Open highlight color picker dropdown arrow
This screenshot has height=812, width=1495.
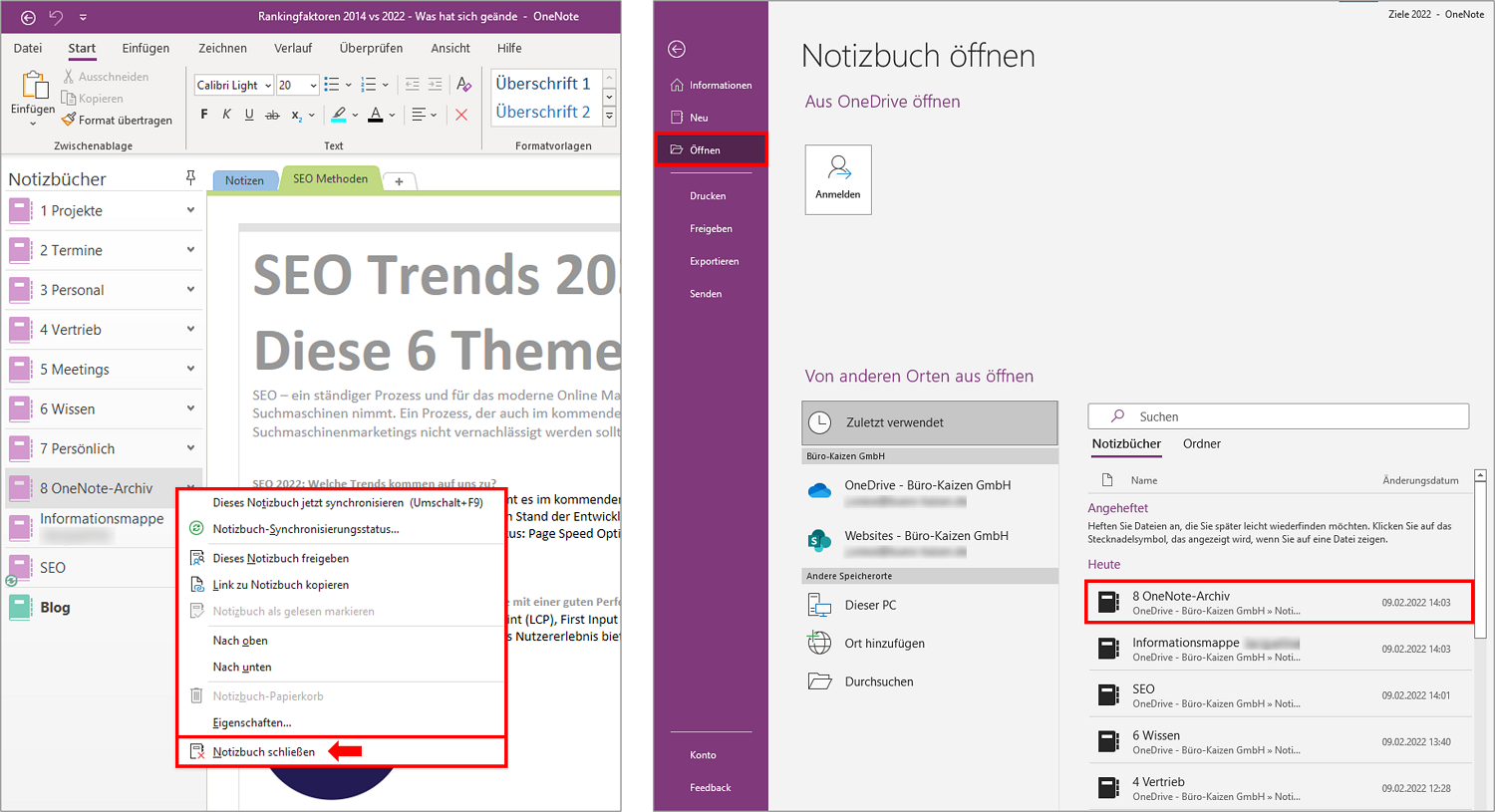[x=355, y=115]
